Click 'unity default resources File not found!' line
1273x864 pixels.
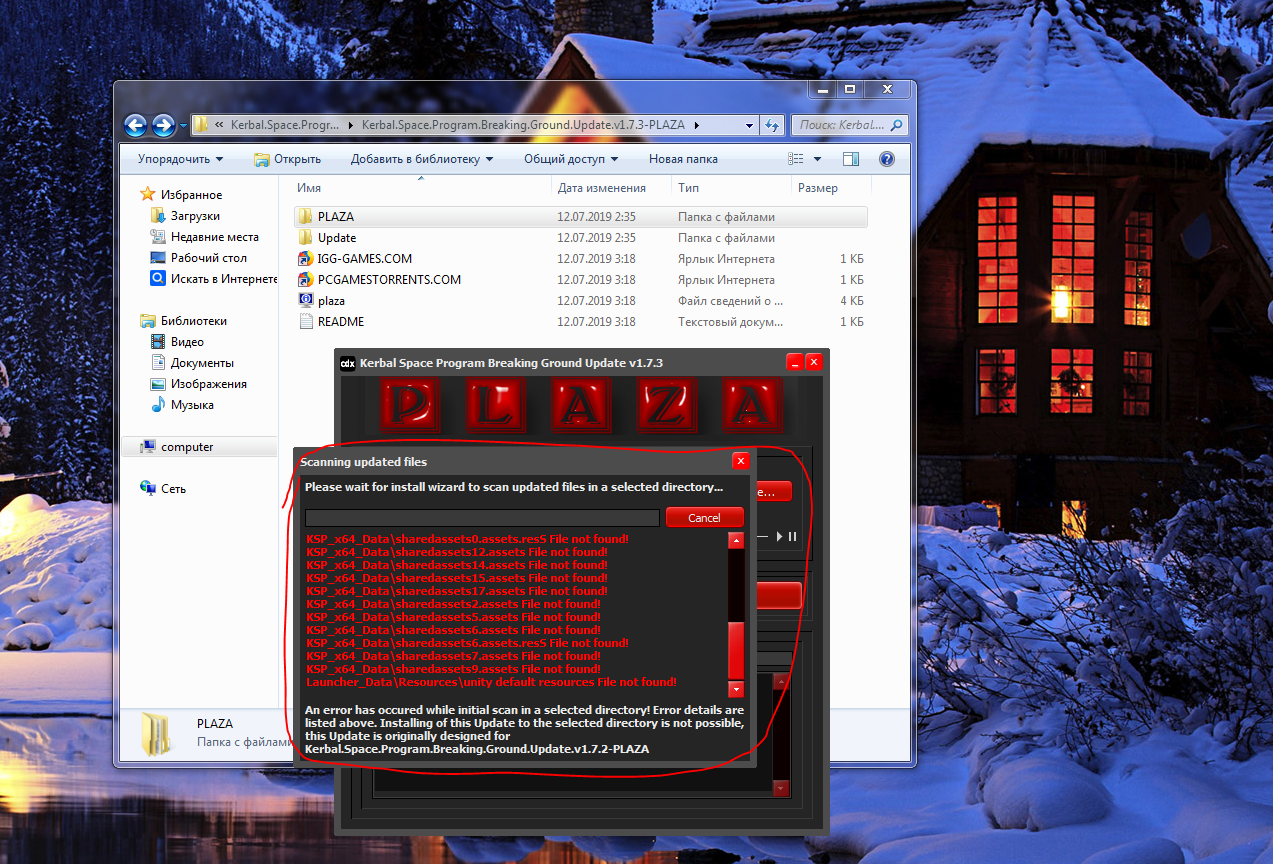(491, 682)
